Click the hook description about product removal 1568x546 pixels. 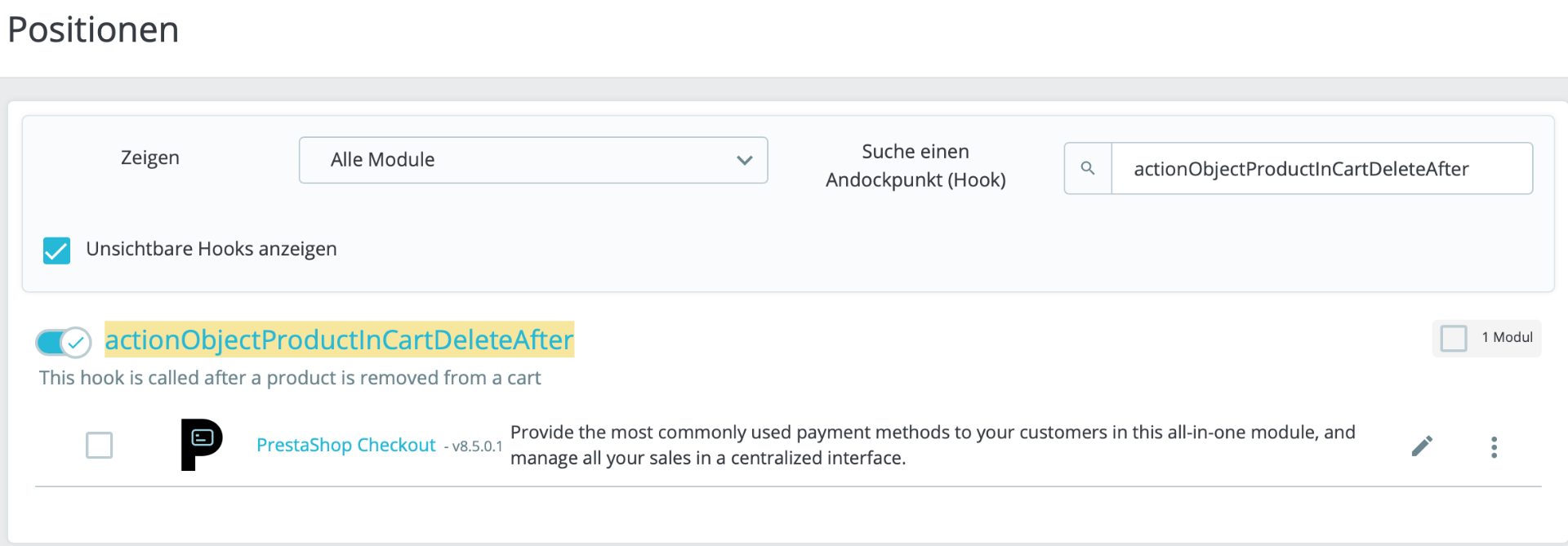(290, 378)
